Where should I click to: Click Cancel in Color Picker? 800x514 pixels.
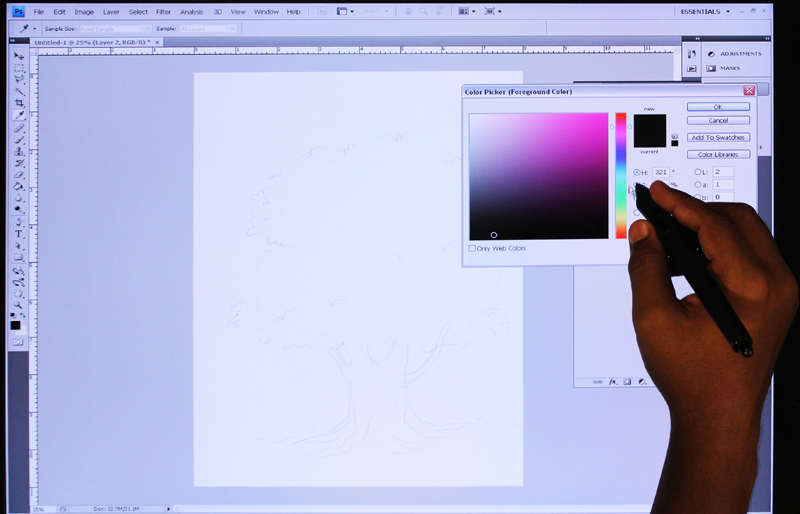coord(718,120)
